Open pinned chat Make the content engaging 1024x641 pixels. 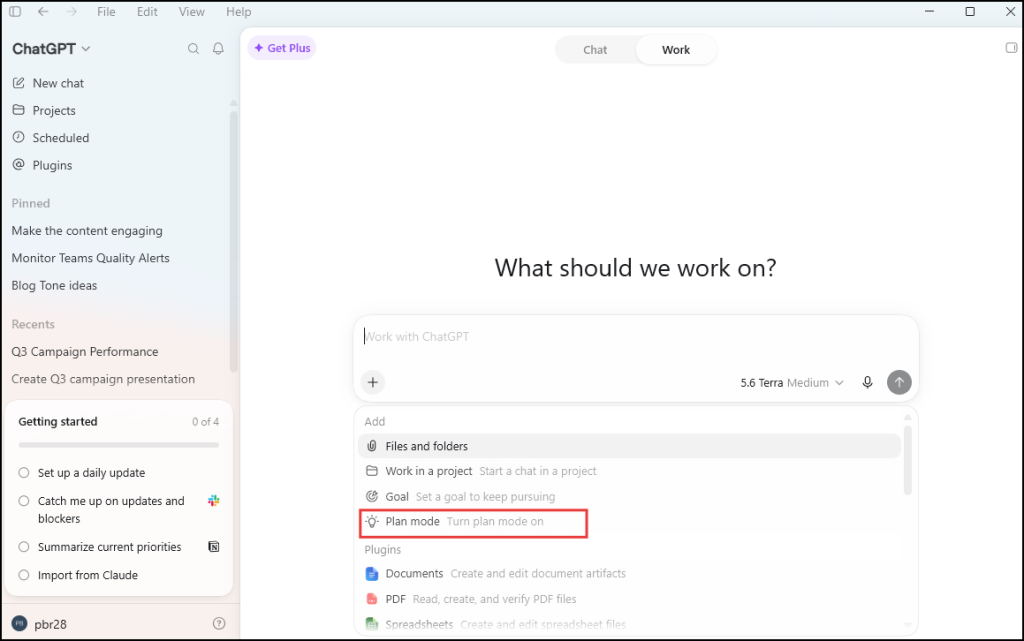(x=87, y=230)
